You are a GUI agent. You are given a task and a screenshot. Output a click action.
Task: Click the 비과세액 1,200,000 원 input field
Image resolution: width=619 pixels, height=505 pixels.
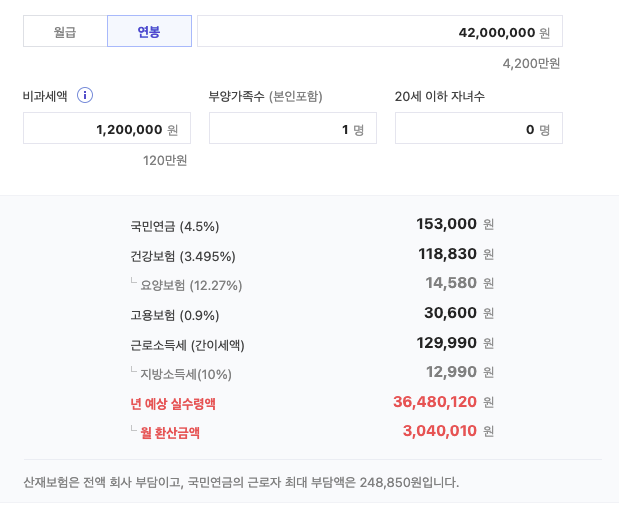tap(107, 128)
